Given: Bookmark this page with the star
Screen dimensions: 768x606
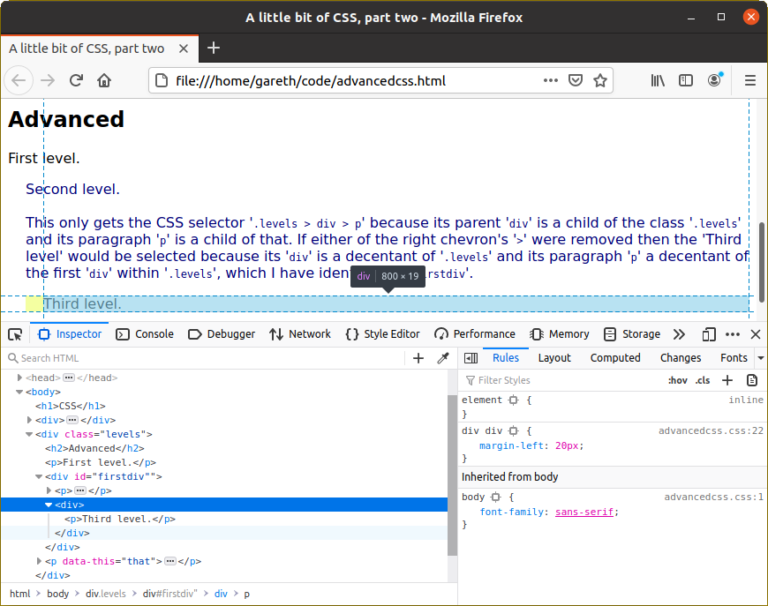Looking at the screenshot, I should (600, 80).
